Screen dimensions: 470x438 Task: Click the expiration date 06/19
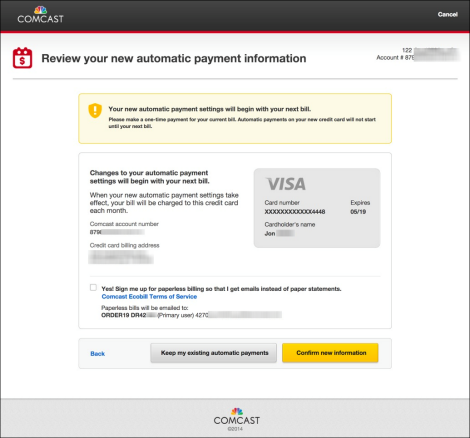pyautogui.click(x=358, y=212)
